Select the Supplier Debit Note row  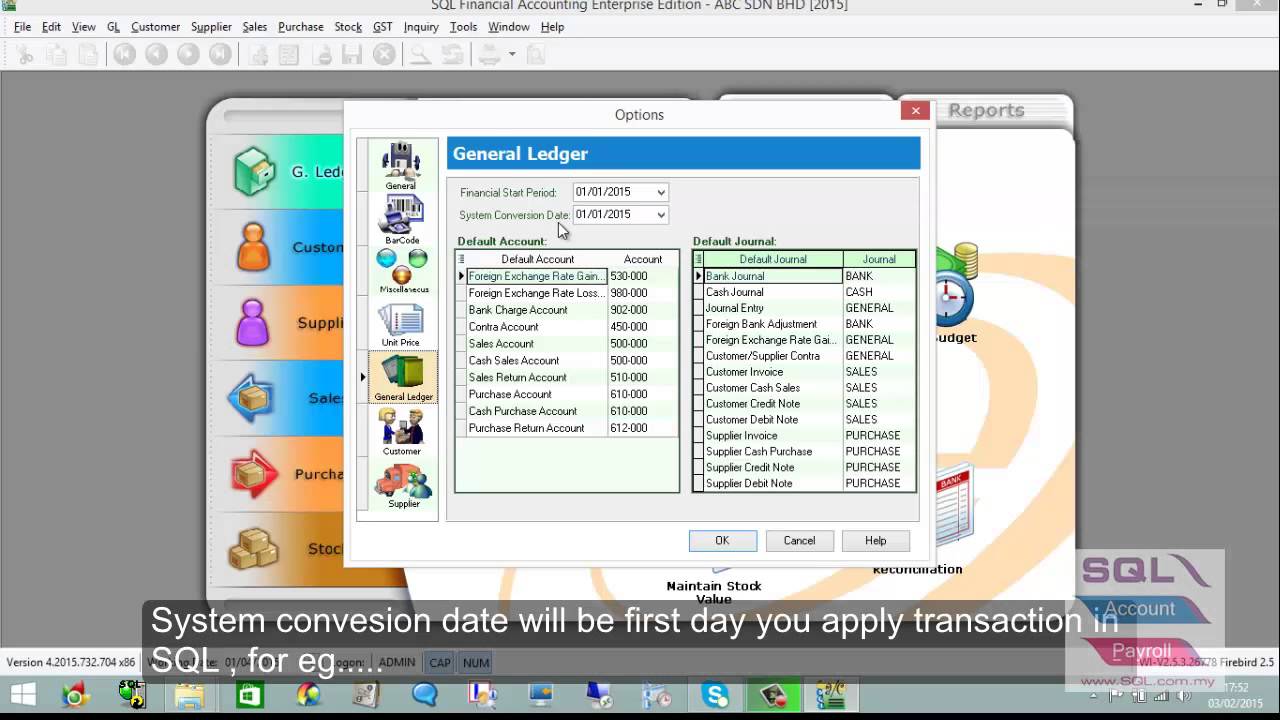[805, 483]
